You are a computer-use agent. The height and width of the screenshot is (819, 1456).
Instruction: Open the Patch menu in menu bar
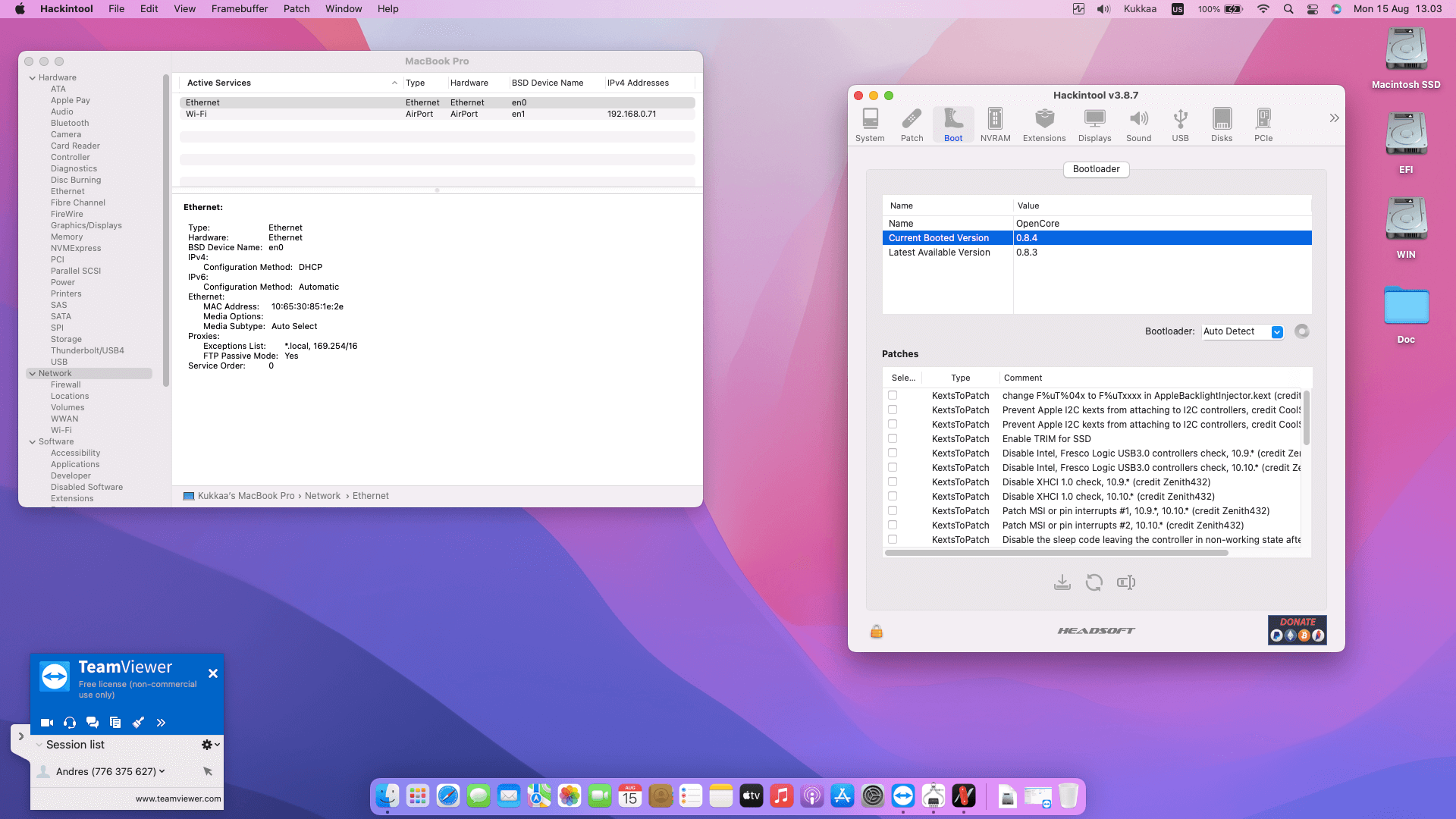tap(296, 9)
